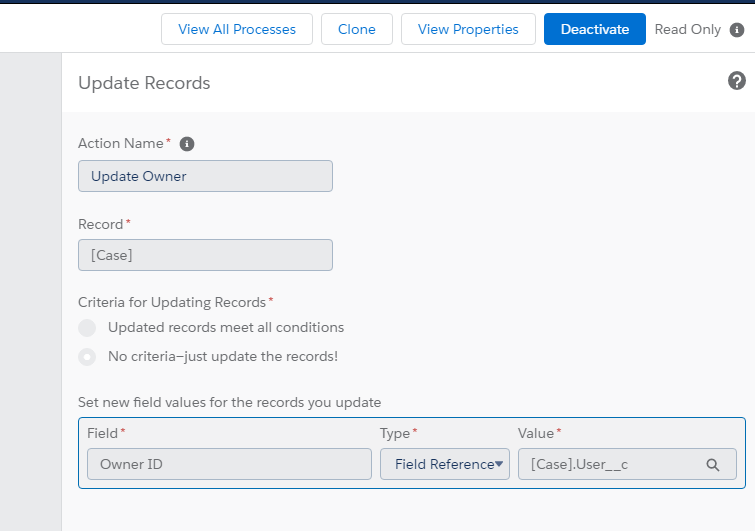The height and width of the screenshot is (531, 755).
Task: Click the Read Only status label
Action: click(x=687, y=29)
